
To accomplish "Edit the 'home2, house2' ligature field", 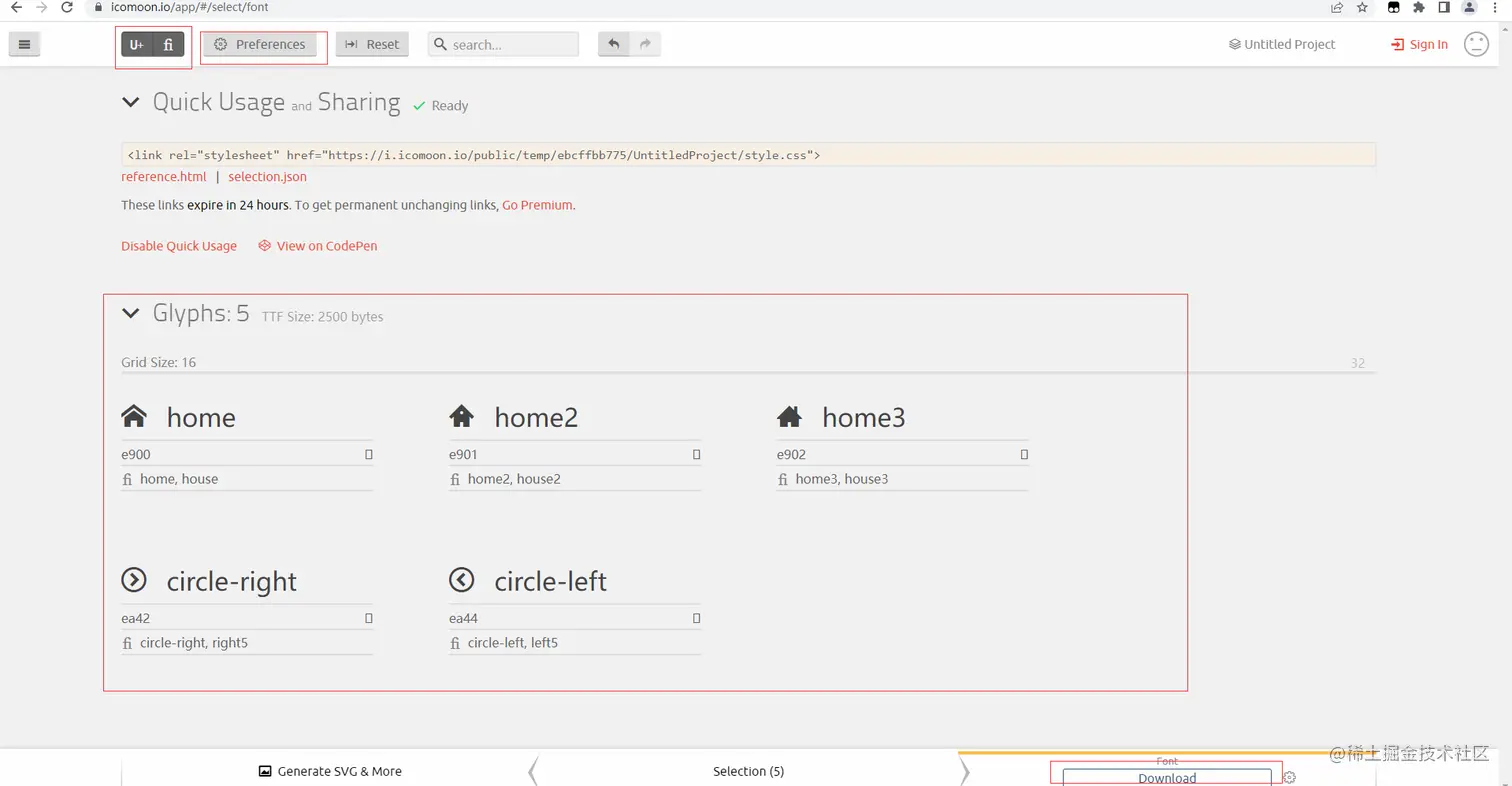I will [584, 479].
